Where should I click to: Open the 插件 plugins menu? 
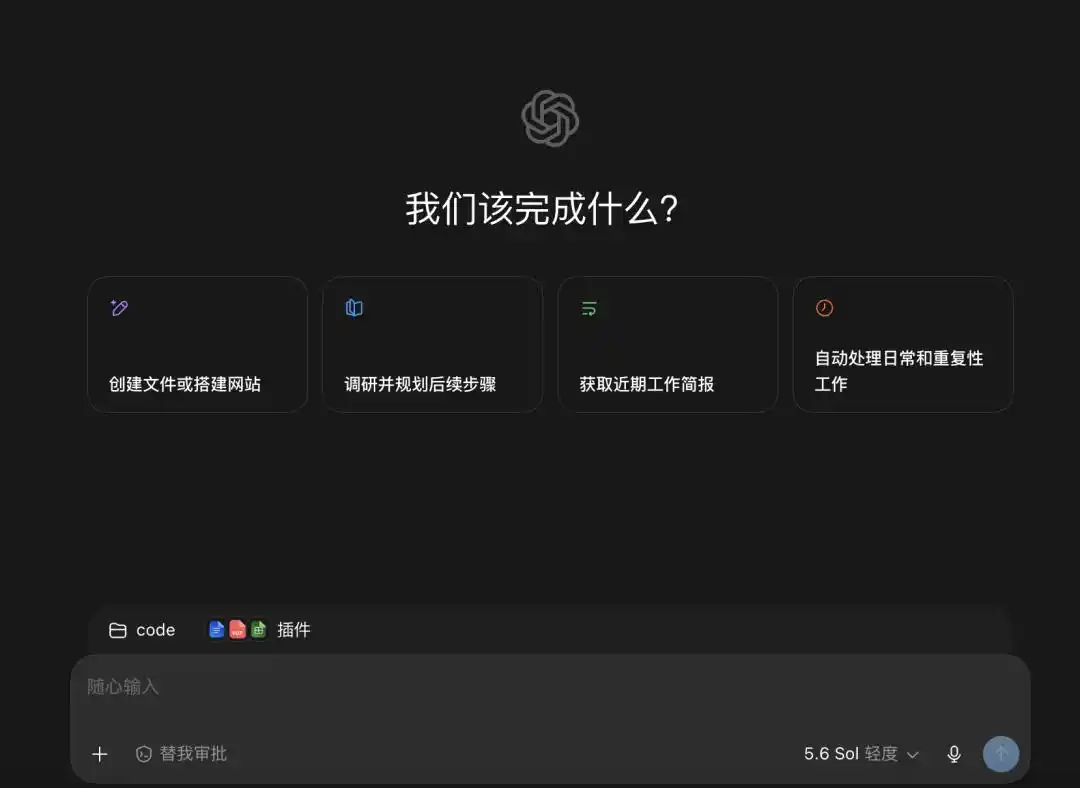(260, 630)
